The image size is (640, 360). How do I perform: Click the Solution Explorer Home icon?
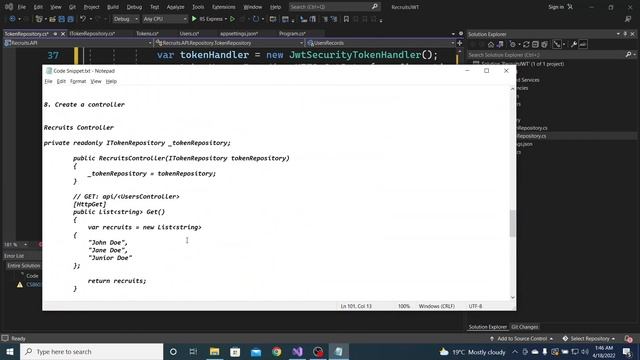pyautogui.click(x=491, y=44)
